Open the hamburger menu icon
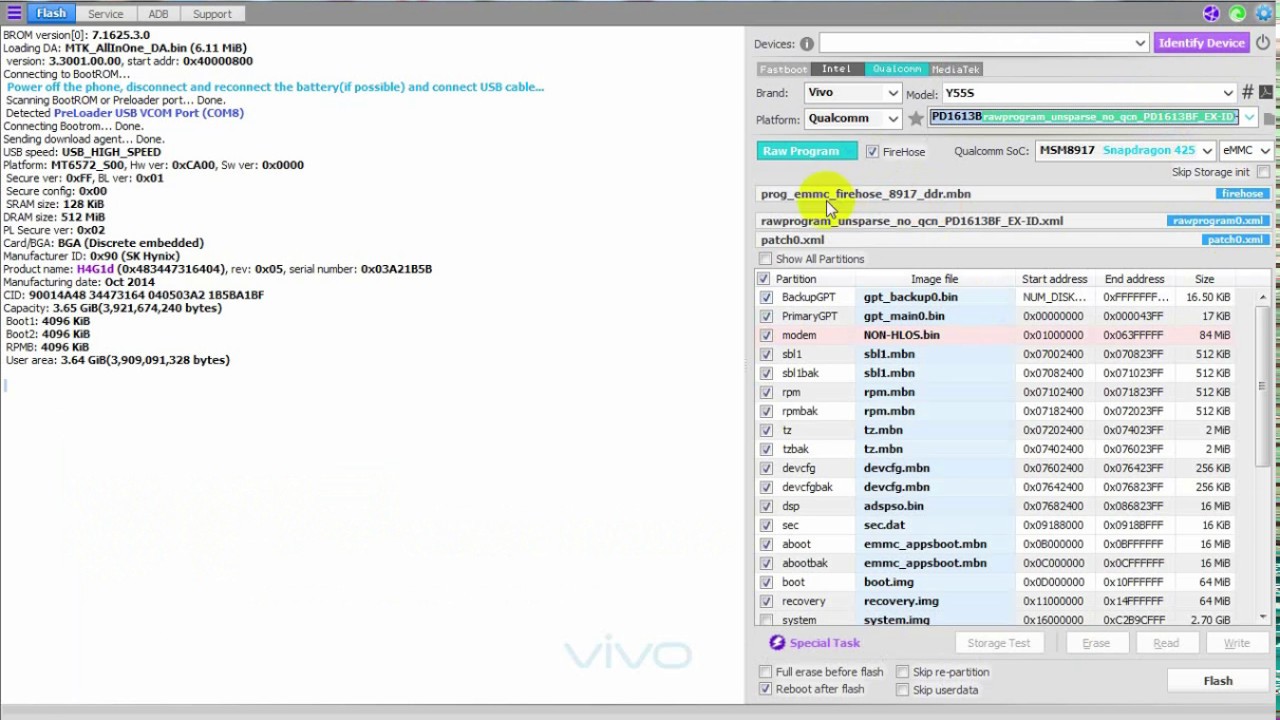Viewport: 1280px width, 720px height. [14, 13]
